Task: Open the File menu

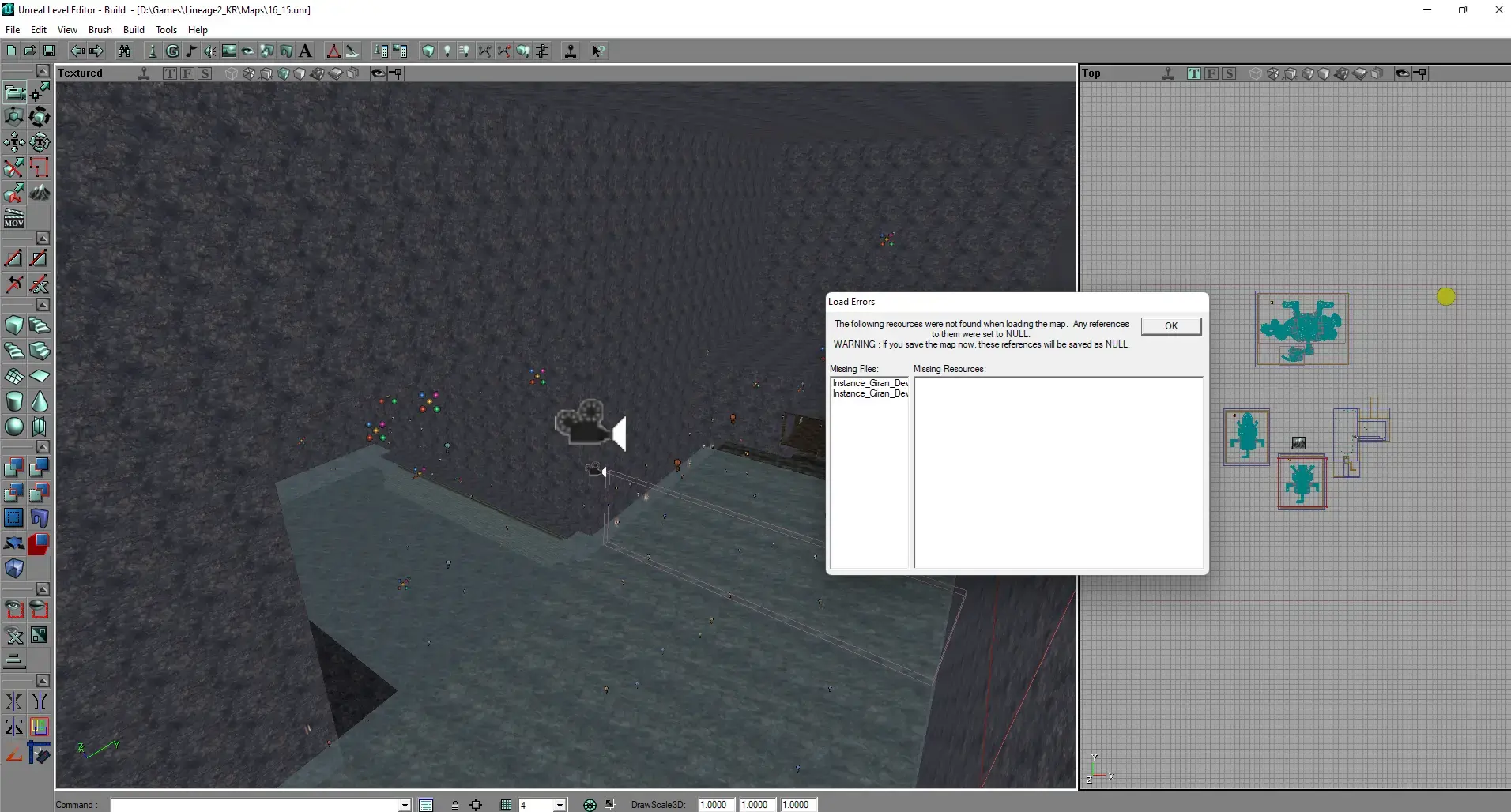Action: click(13, 30)
